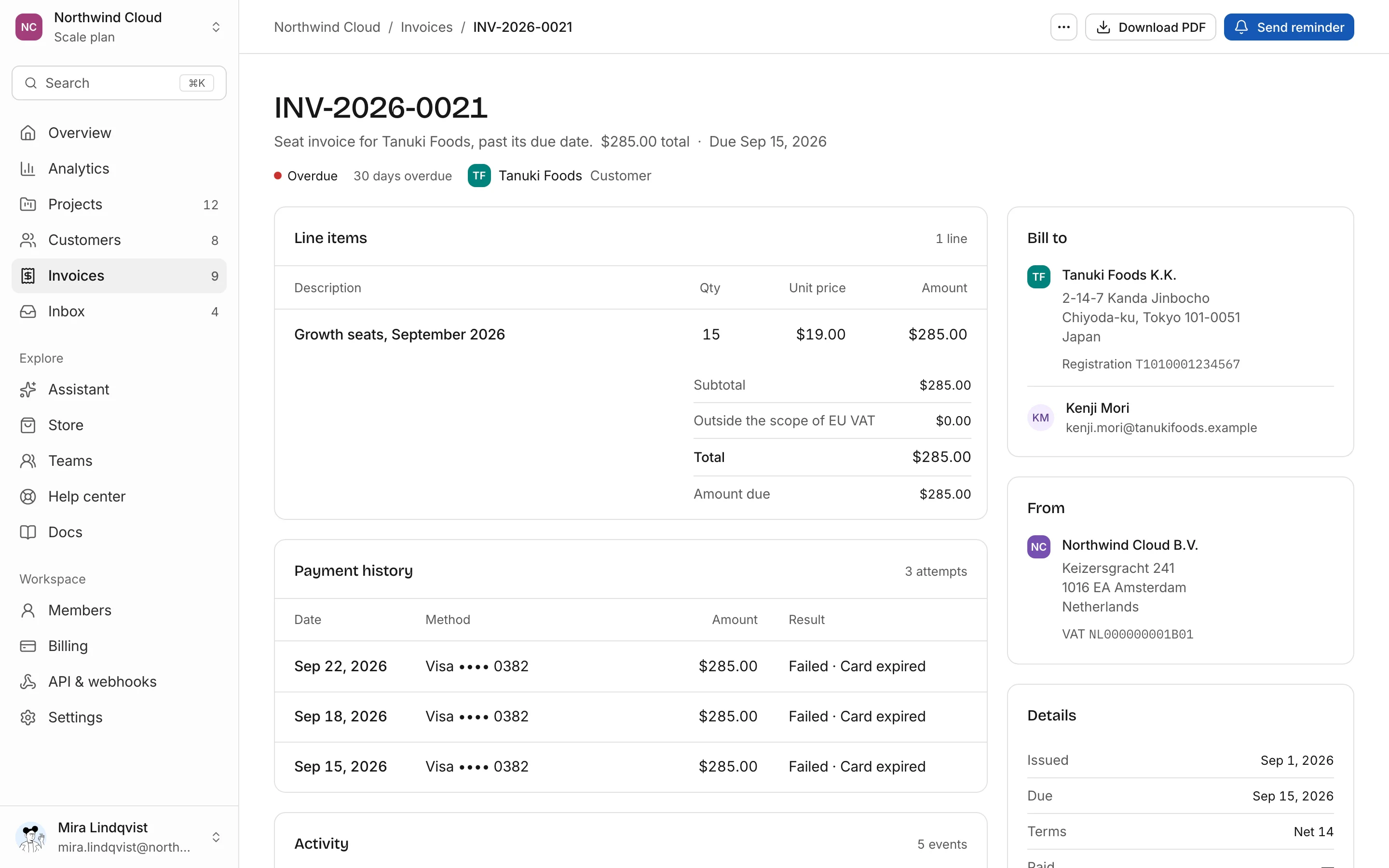Image resolution: width=1389 pixels, height=868 pixels.
Task: Open the Analytics page
Action: coord(119,168)
